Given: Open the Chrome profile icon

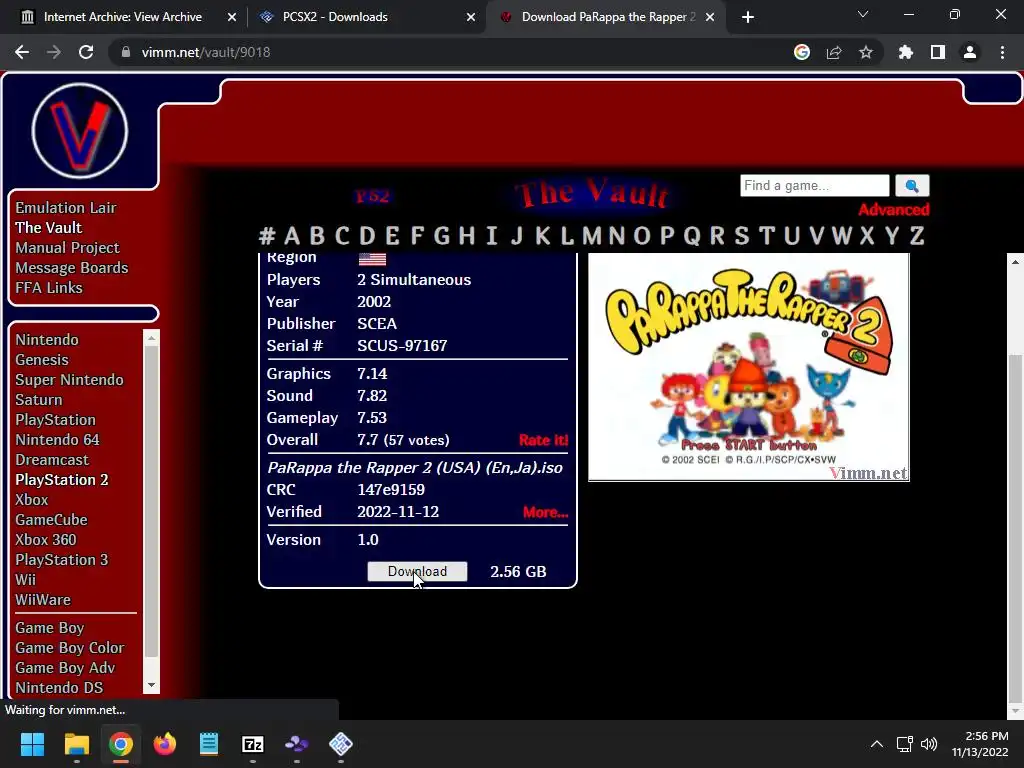Looking at the screenshot, I should click(x=970, y=52).
